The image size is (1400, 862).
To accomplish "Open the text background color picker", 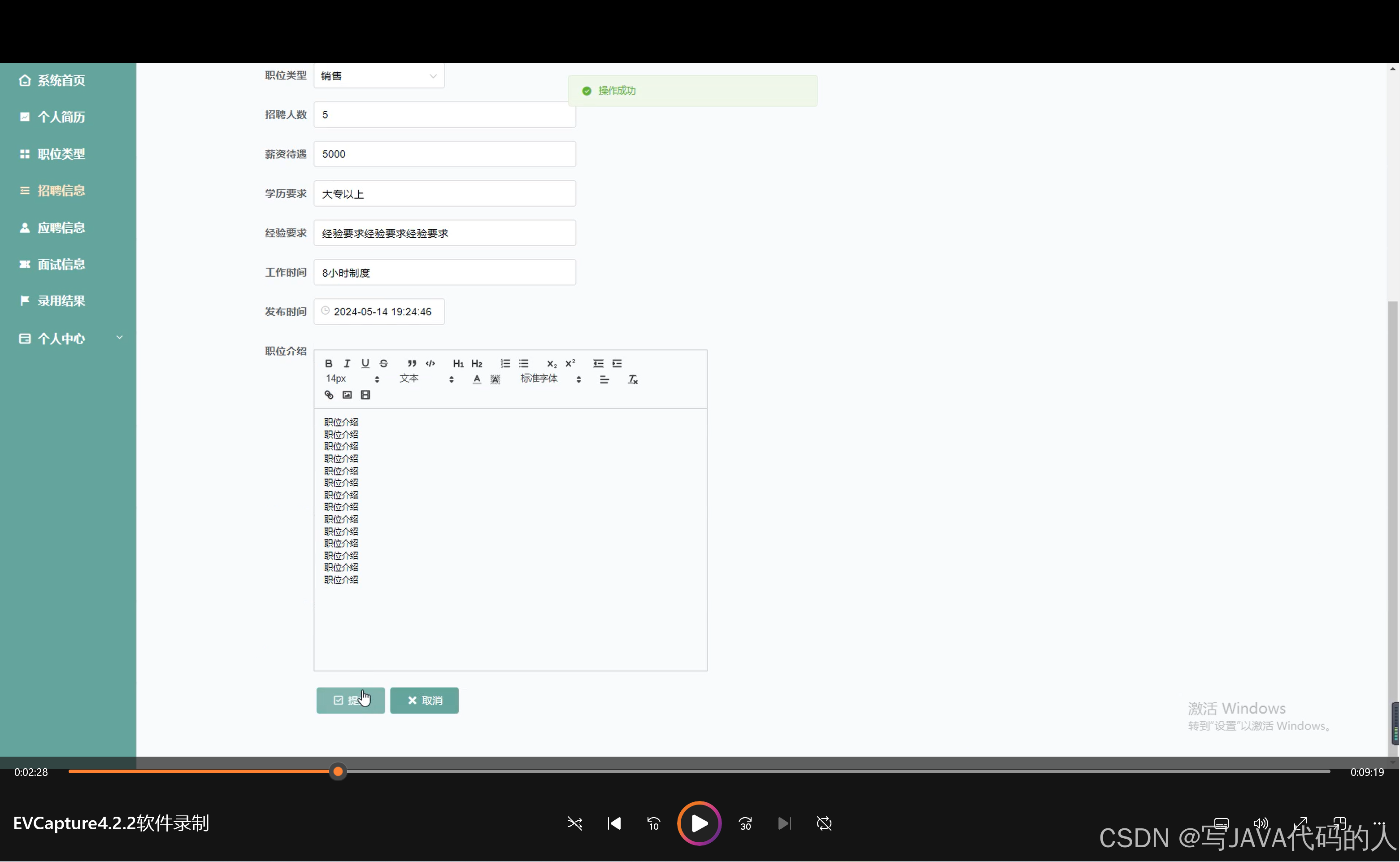I will [495, 379].
